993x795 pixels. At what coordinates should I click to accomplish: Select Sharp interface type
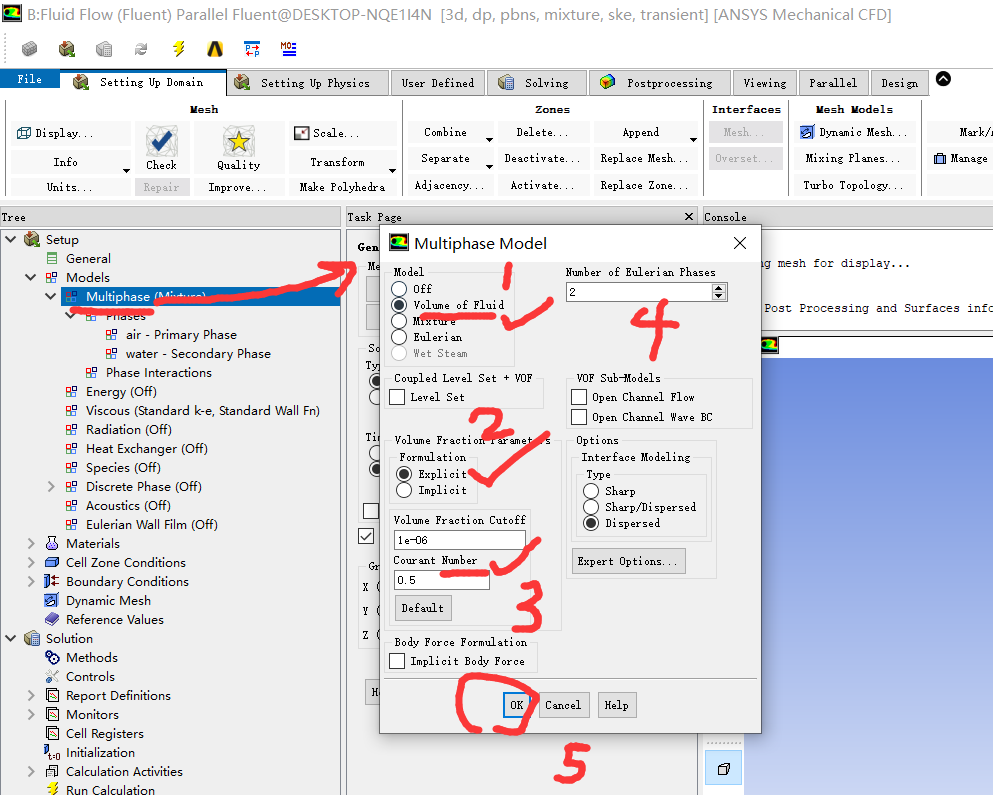tap(591, 491)
